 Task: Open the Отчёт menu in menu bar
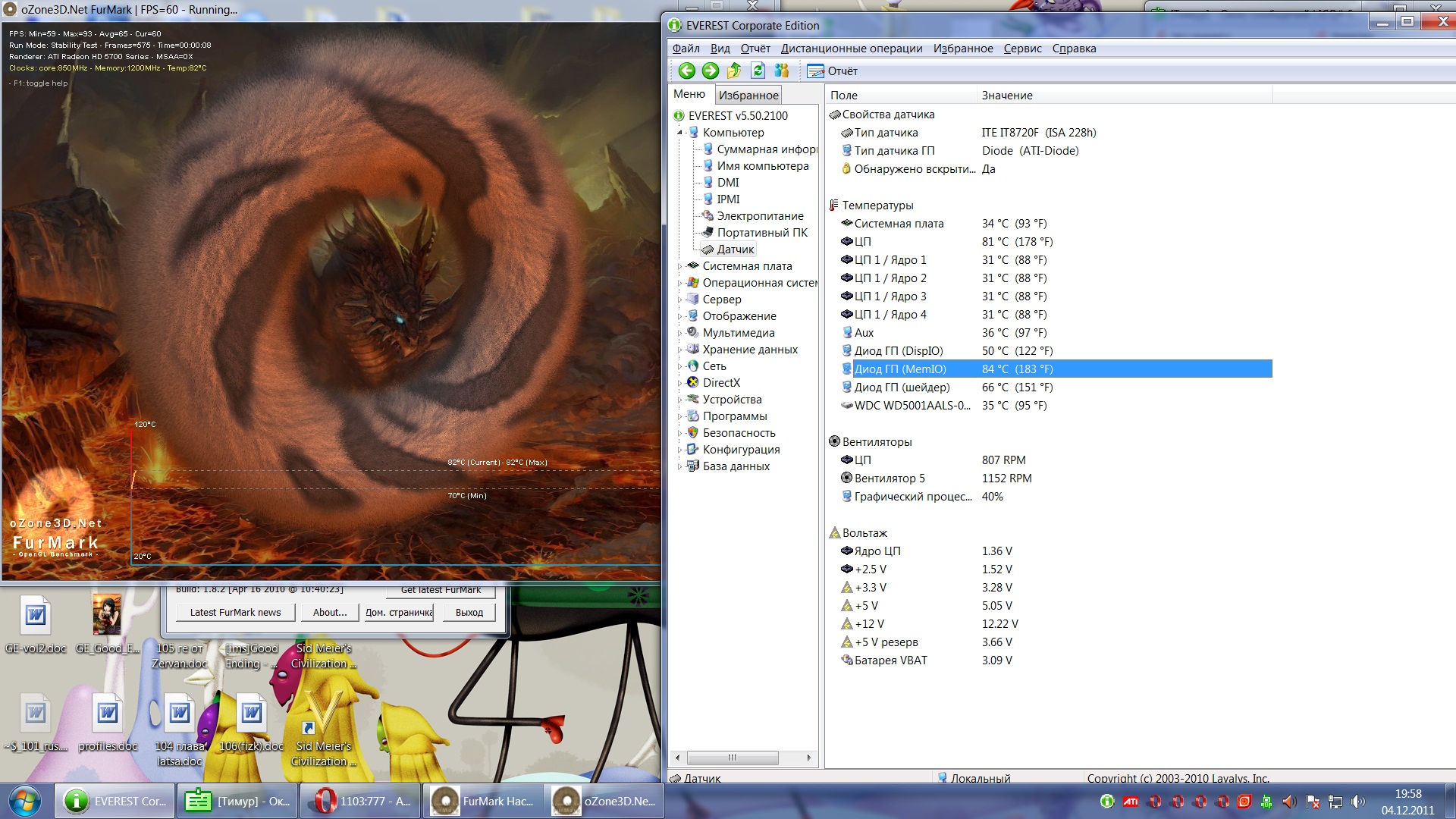(x=755, y=49)
